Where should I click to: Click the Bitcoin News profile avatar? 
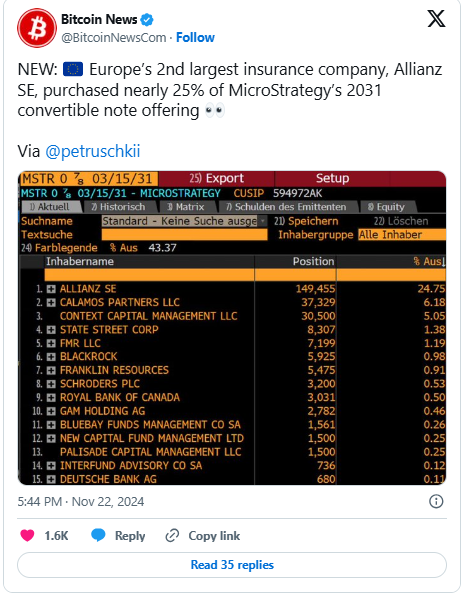tap(37, 28)
